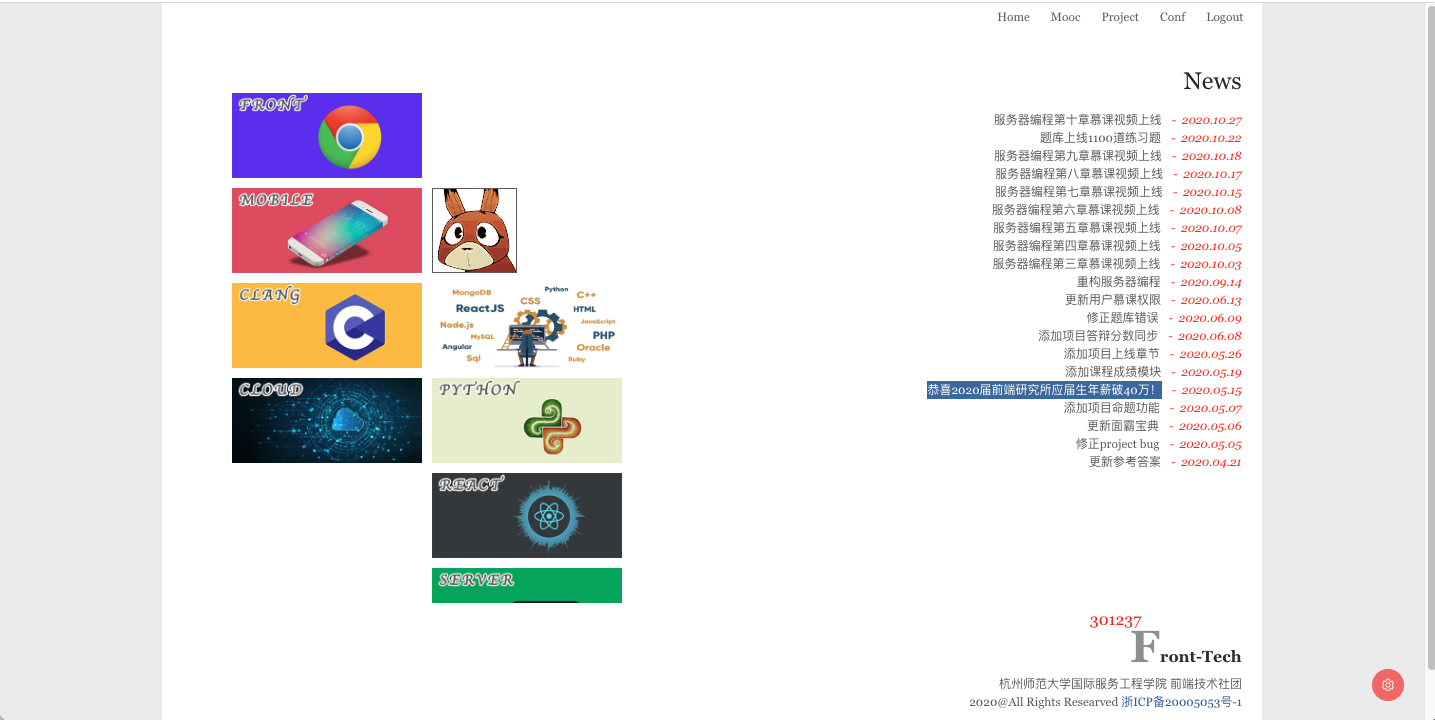Open the FRONT course tile with Chrome logo

pyautogui.click(x=327, y=135)
